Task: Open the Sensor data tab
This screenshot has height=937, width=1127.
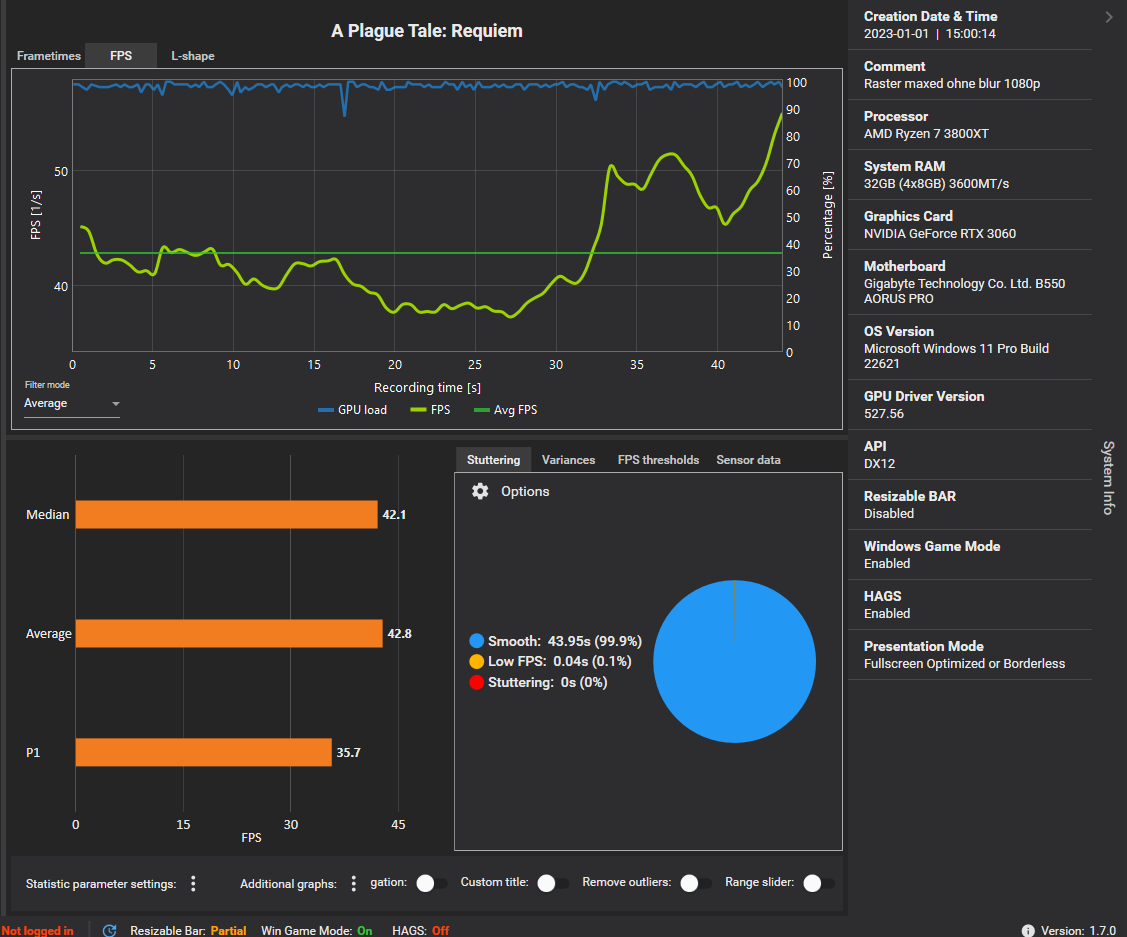Action: pos(748,460)
